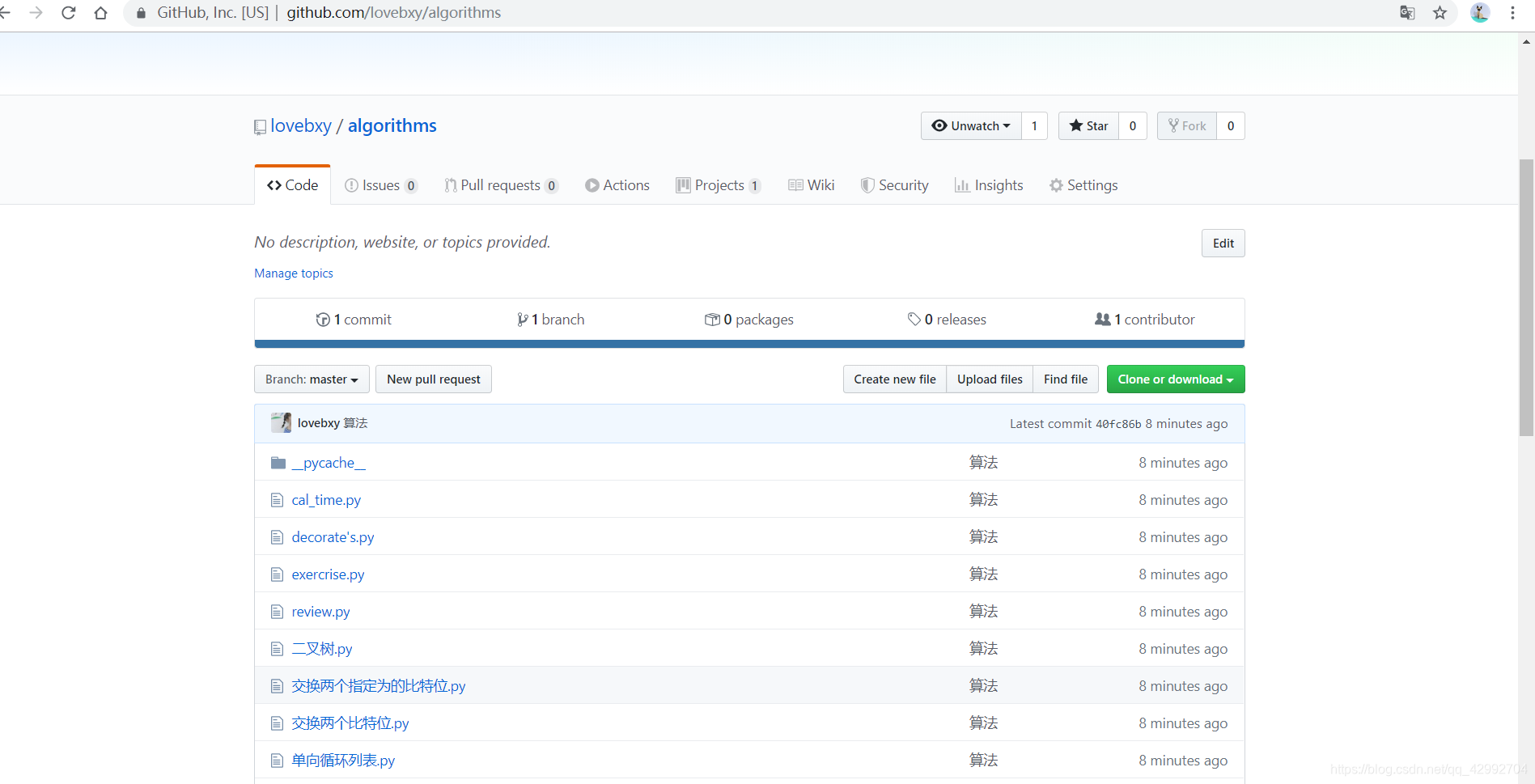1535x784 pixels.
Task: Star the repository
Action: 1088,125
